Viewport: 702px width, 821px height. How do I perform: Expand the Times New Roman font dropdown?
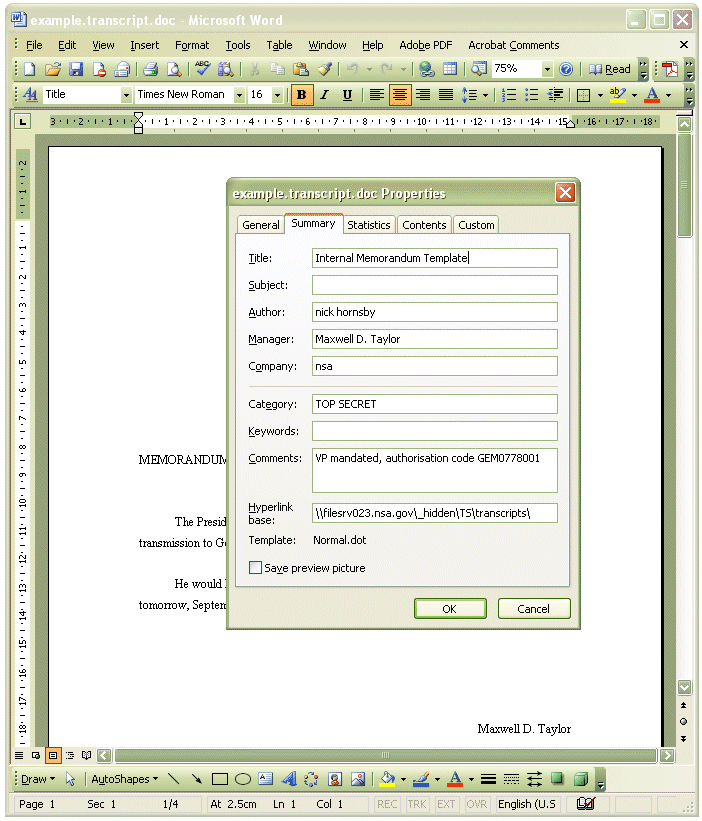[x=239, y=95]
